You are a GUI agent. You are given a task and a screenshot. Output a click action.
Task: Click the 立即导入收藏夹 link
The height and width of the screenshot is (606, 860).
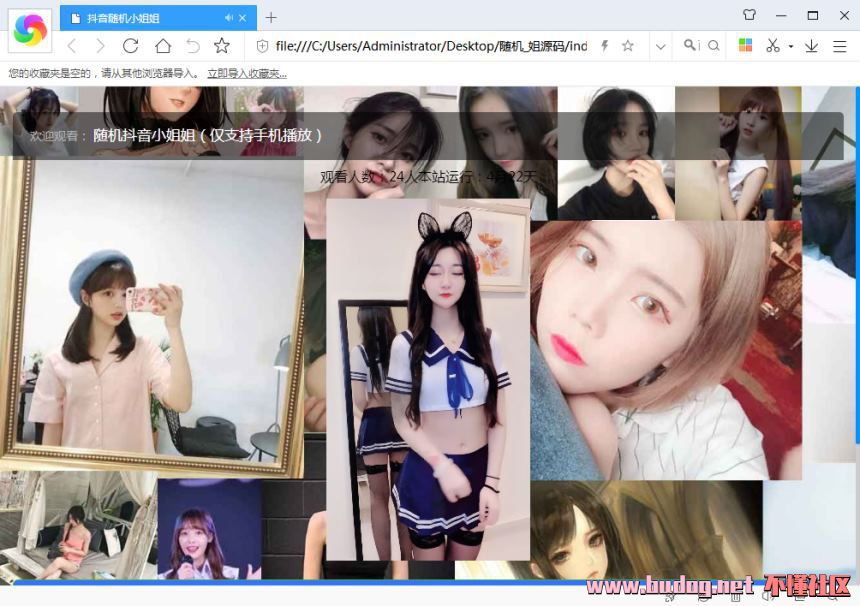[246, 73]
